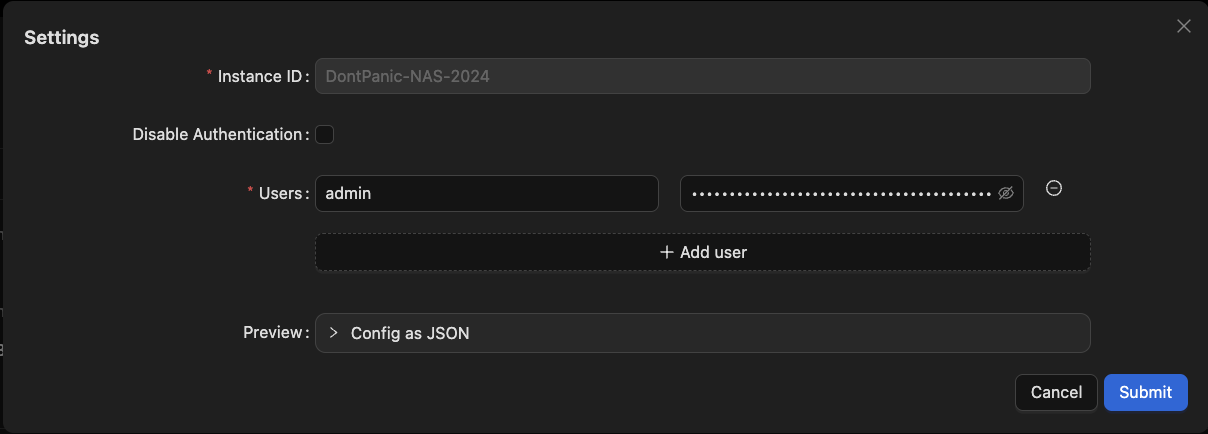Click the plus icon in Add user

667,252
